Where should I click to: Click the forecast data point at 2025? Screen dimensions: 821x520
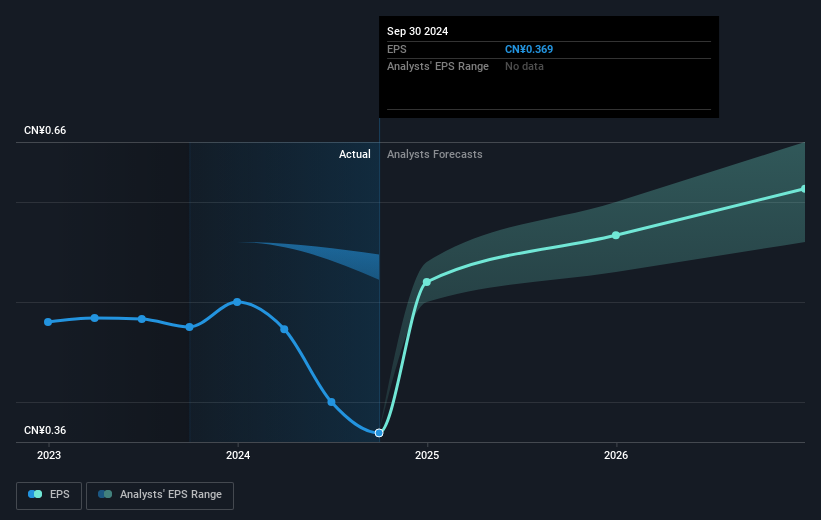[427, 282]
